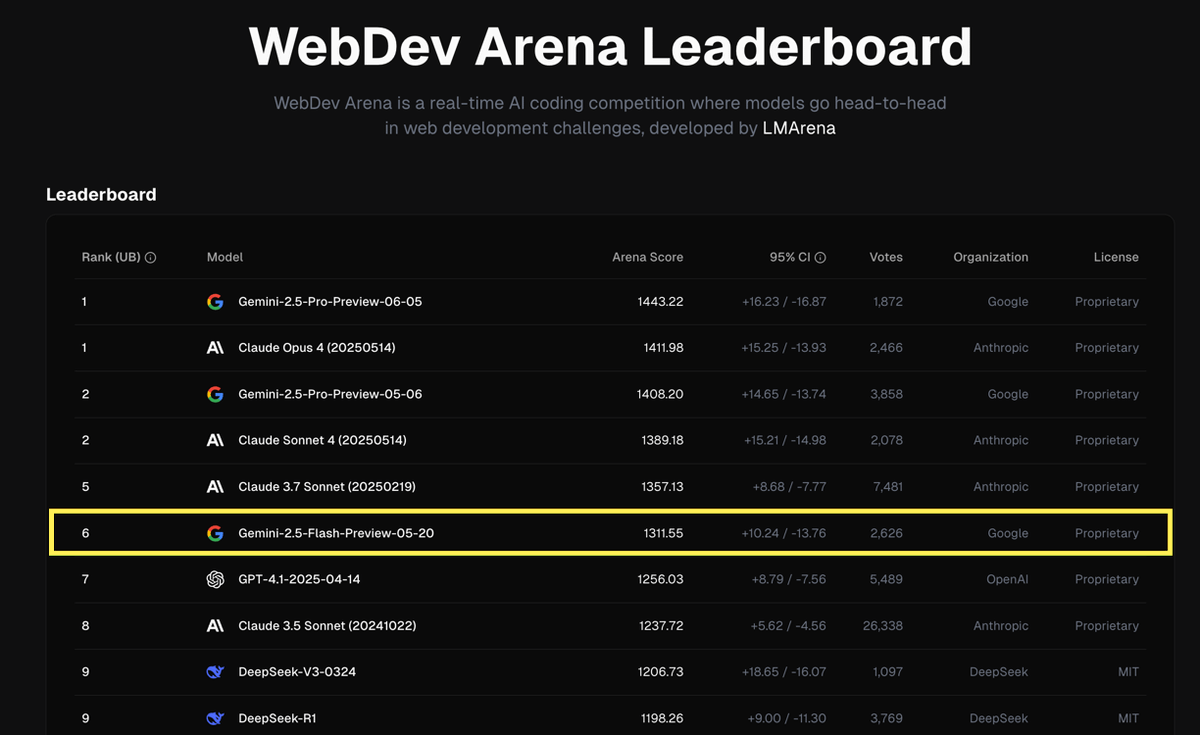Click the 1198.26 arena score value

click(662, 718)
